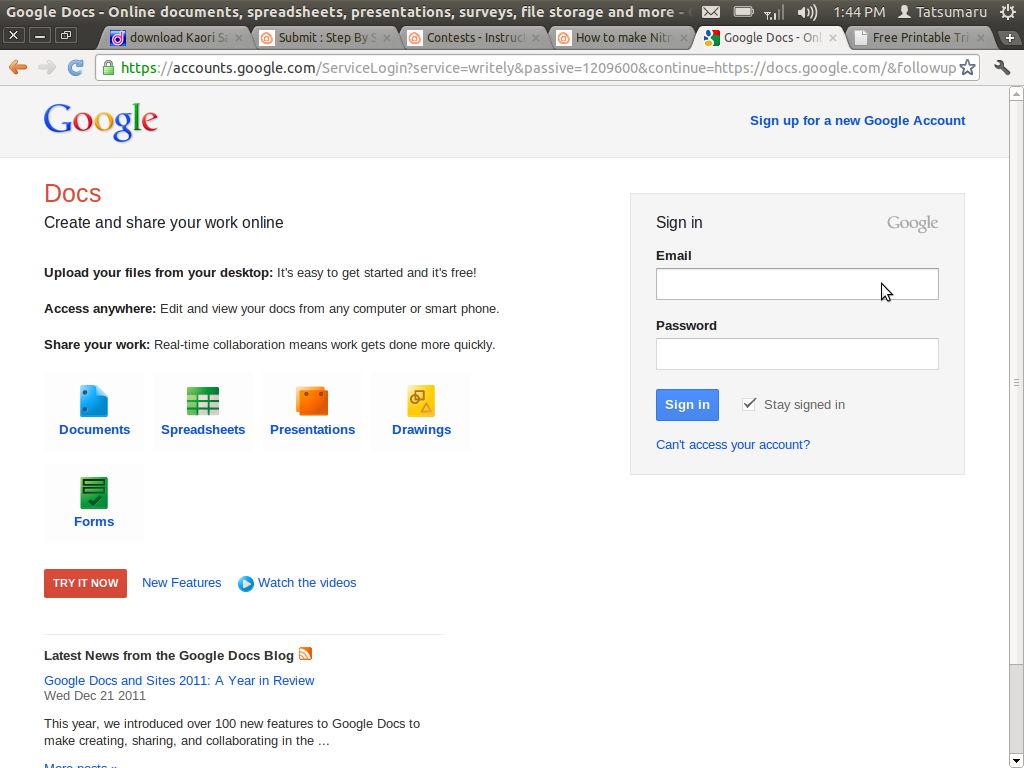Click the RSS feed icon next to blog heading
This screenshot has width=1024, height=768.
click(x=305, y=654)
